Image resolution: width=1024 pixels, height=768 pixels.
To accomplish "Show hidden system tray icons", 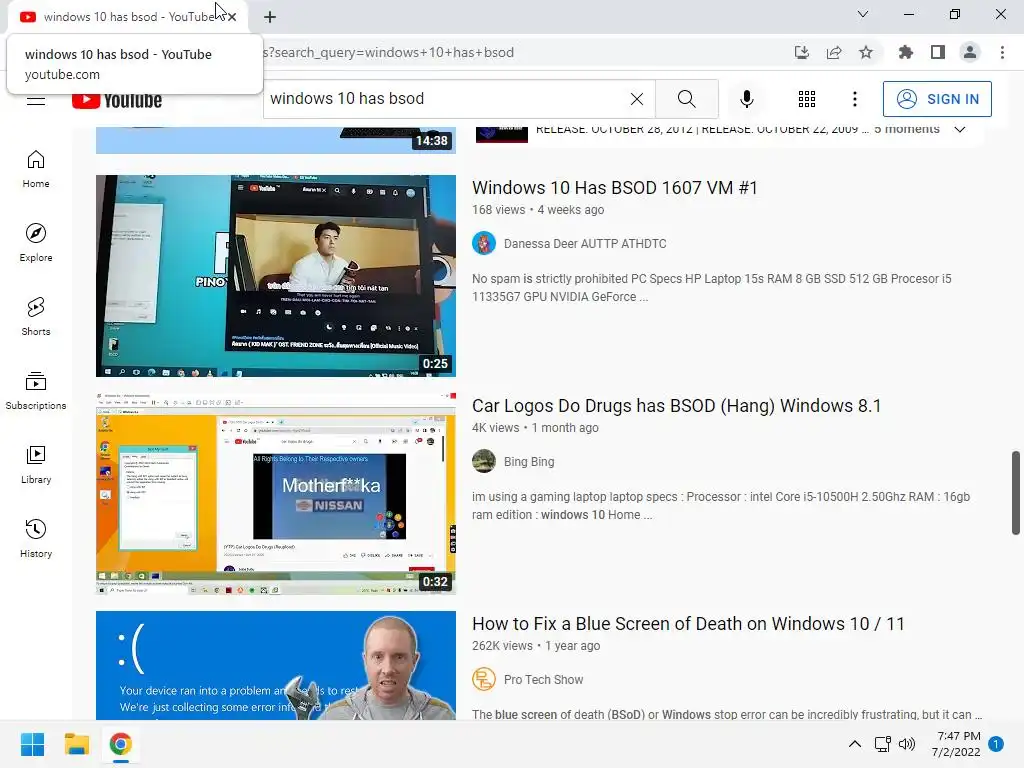I will [854, 744].
